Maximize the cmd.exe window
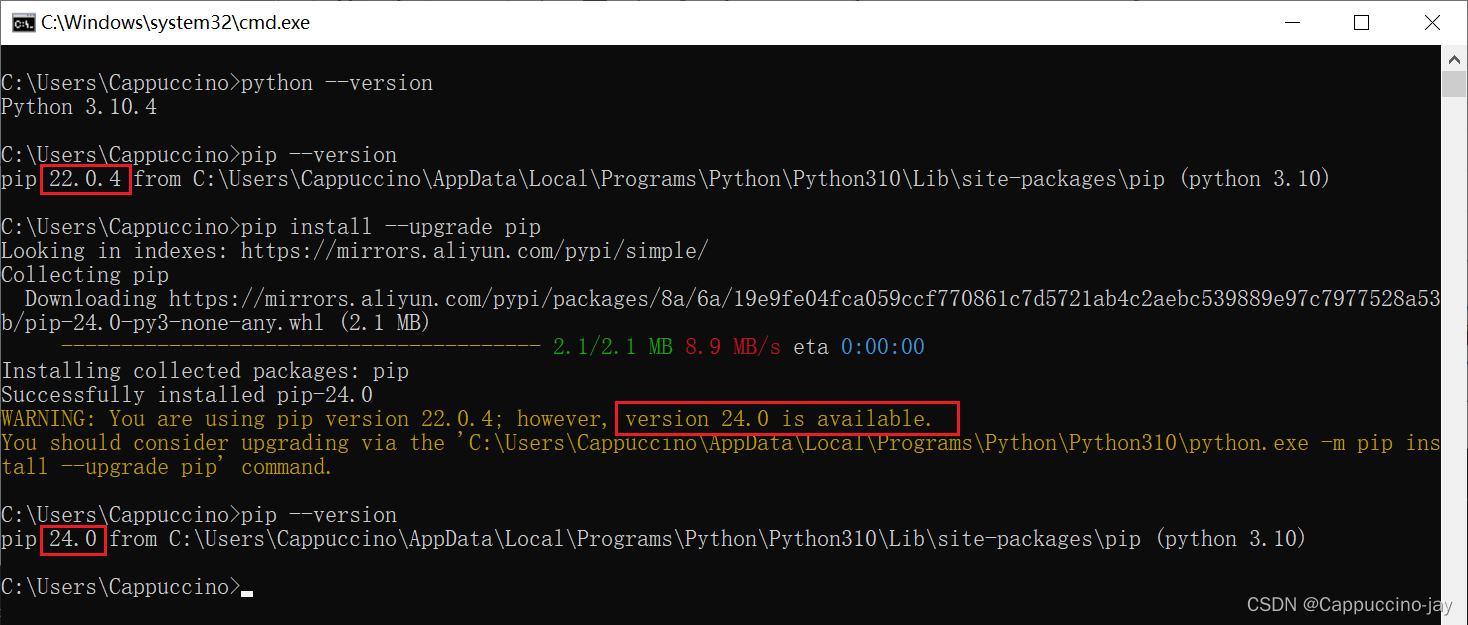 pos(1361,22)
